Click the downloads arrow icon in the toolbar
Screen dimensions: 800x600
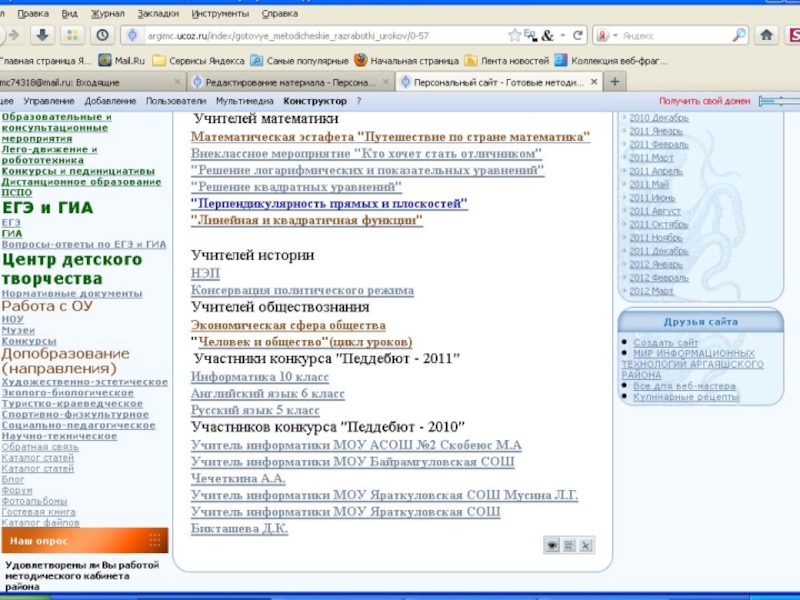[x=43, y=35]
